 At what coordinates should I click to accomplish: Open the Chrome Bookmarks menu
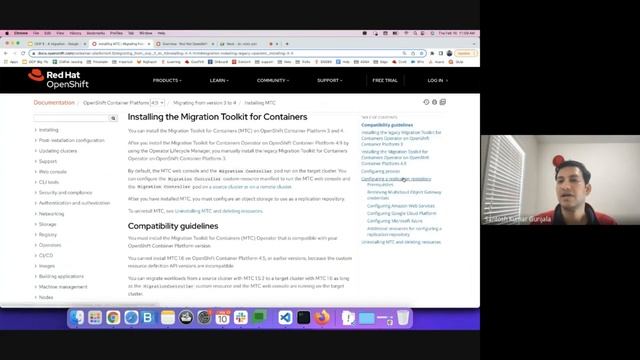point(96,33)
